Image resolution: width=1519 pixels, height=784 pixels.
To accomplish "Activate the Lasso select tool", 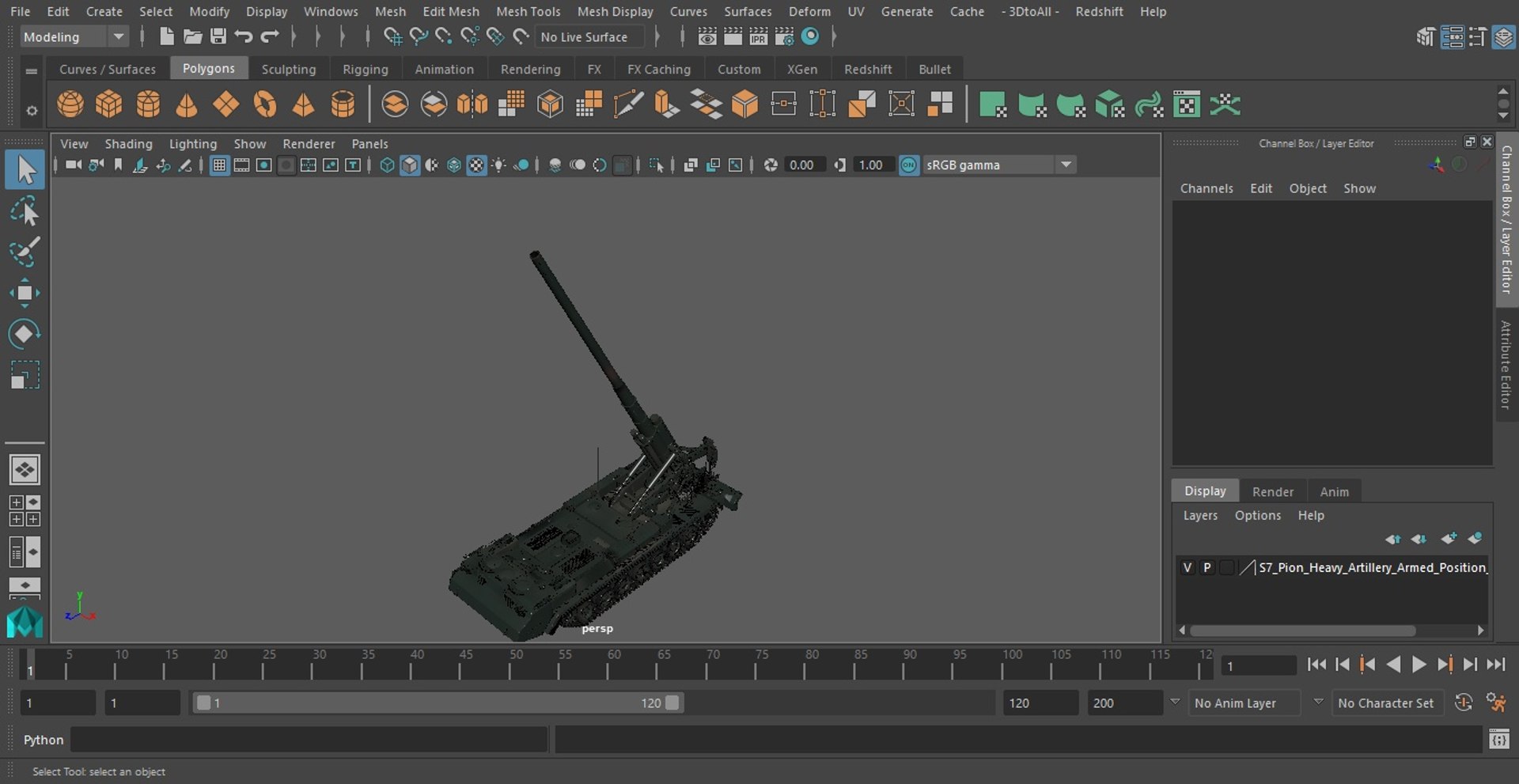I will point(25,212).
